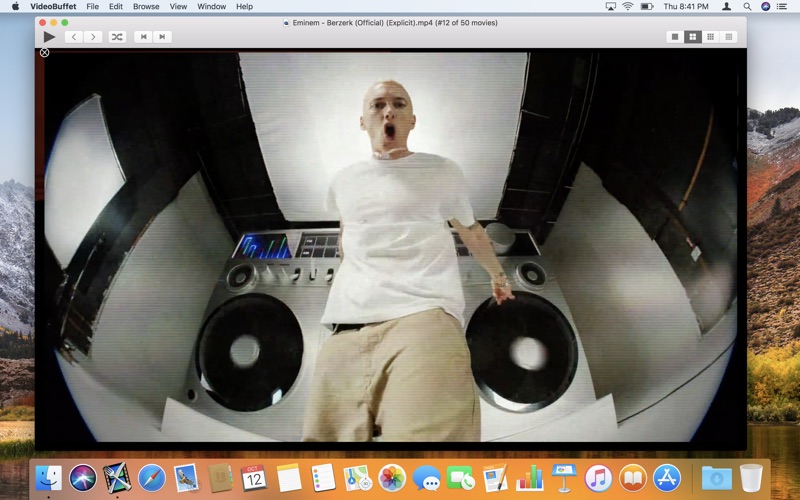Open Pages from the Dock
The height and width of the screenshot is (500, 800).
pos(495,479)
